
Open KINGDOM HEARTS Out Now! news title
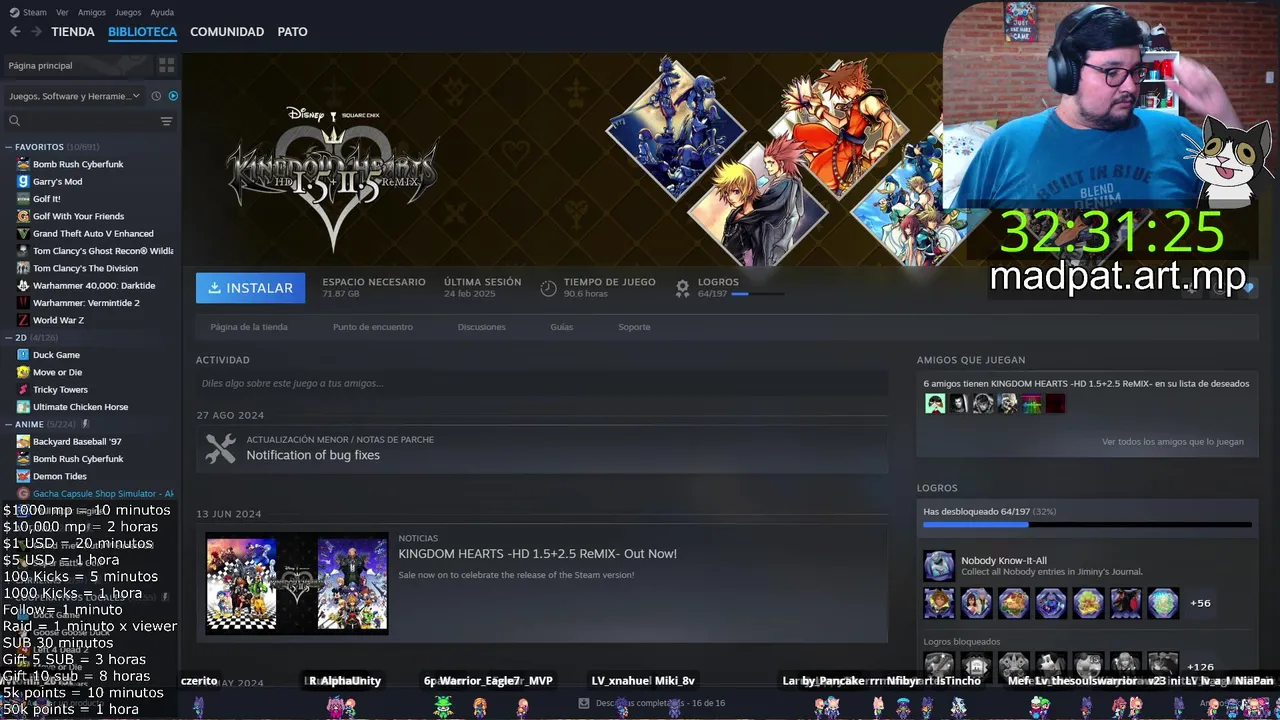click(x=537, y=554)
